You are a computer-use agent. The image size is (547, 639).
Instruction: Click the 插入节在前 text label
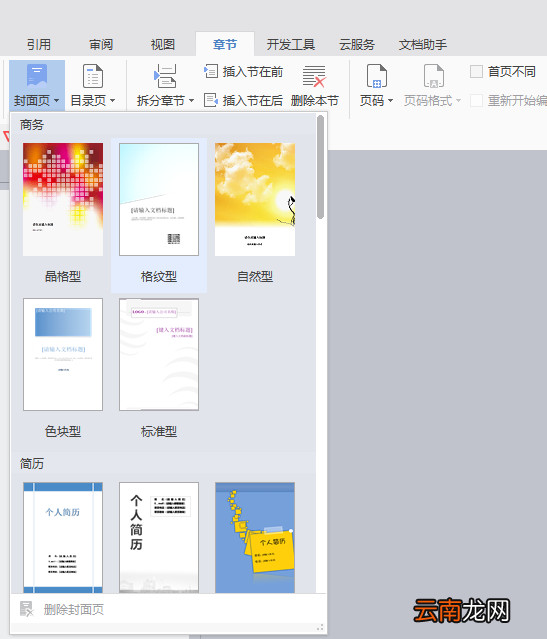click(x=253, y=72)
